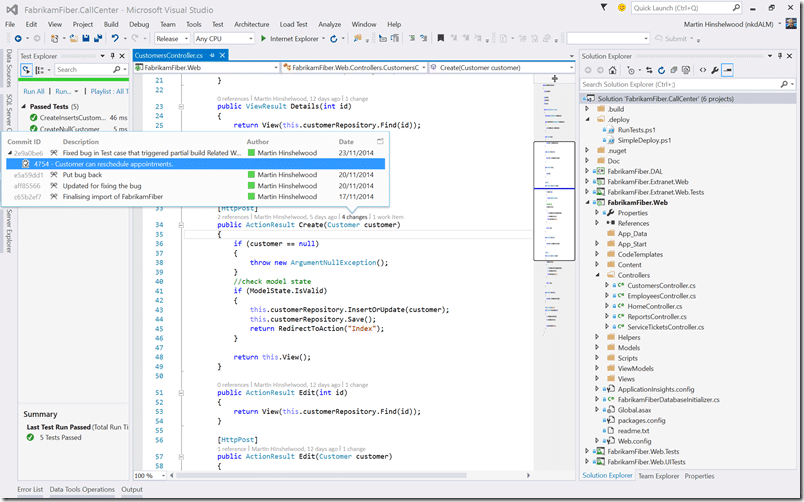
Task: Open file icon in the main toolbar
Action: (73, 38)
